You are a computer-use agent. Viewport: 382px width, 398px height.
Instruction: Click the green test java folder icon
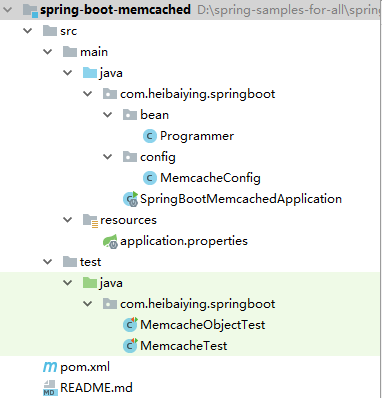click(90, 283)
